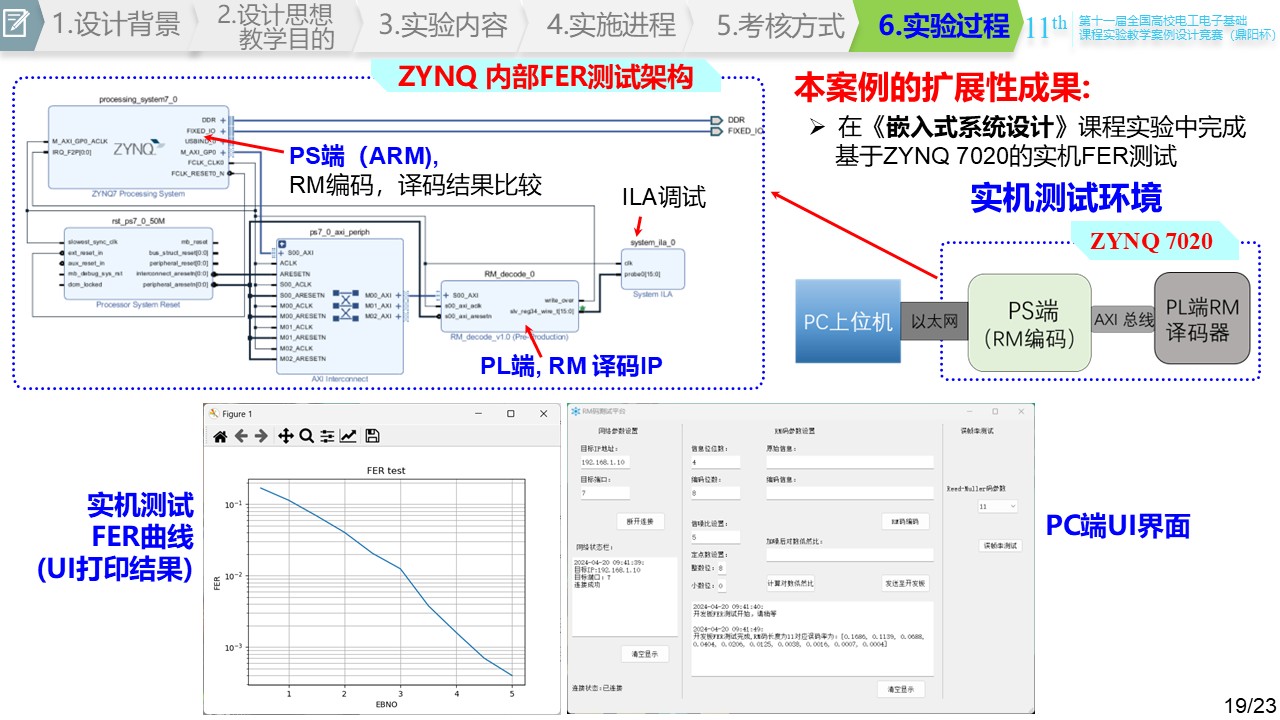
Task: Click the 发送至开发板 button
Action: pos(904,583)
